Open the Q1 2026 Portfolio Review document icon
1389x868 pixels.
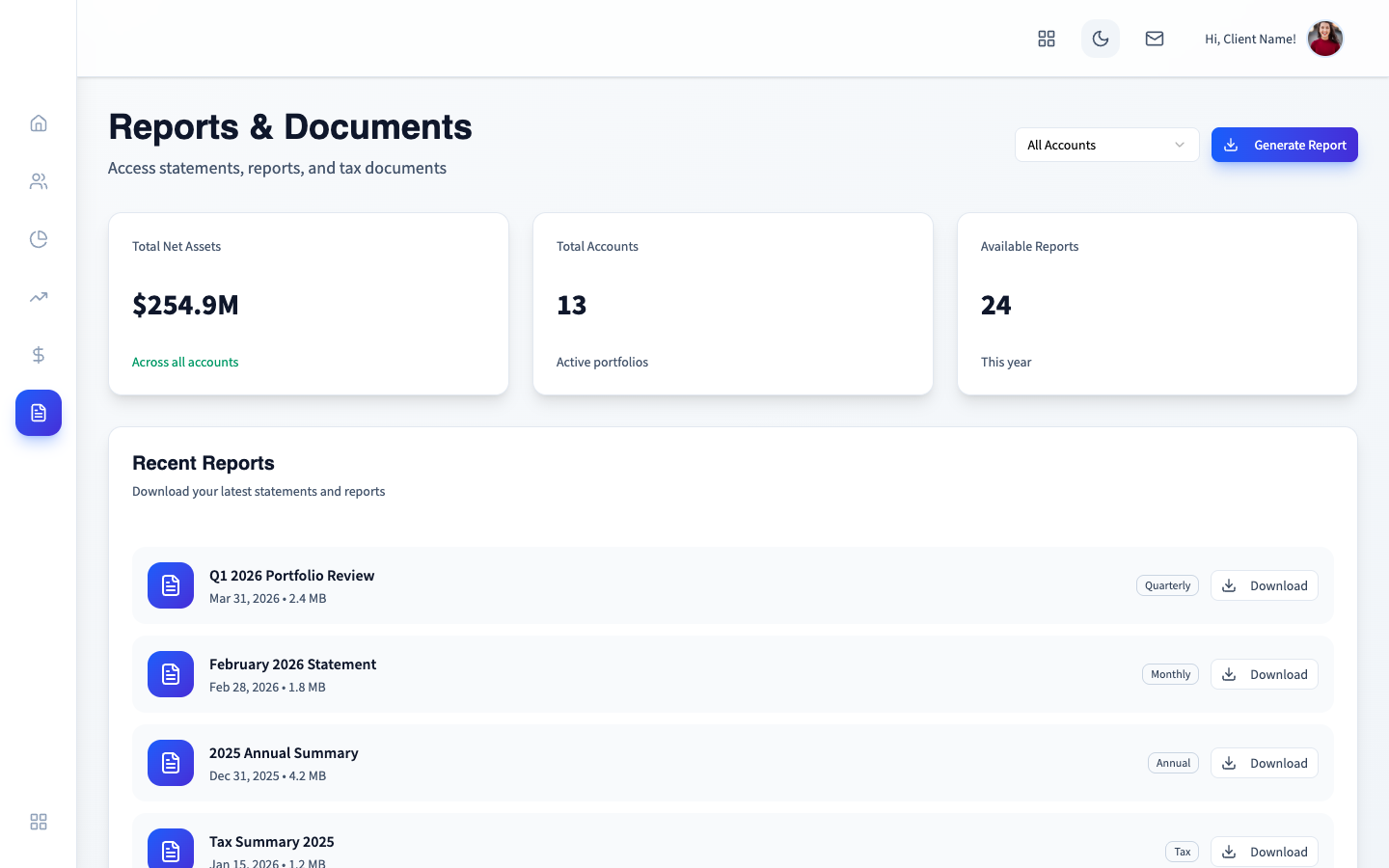coord(171,585)
